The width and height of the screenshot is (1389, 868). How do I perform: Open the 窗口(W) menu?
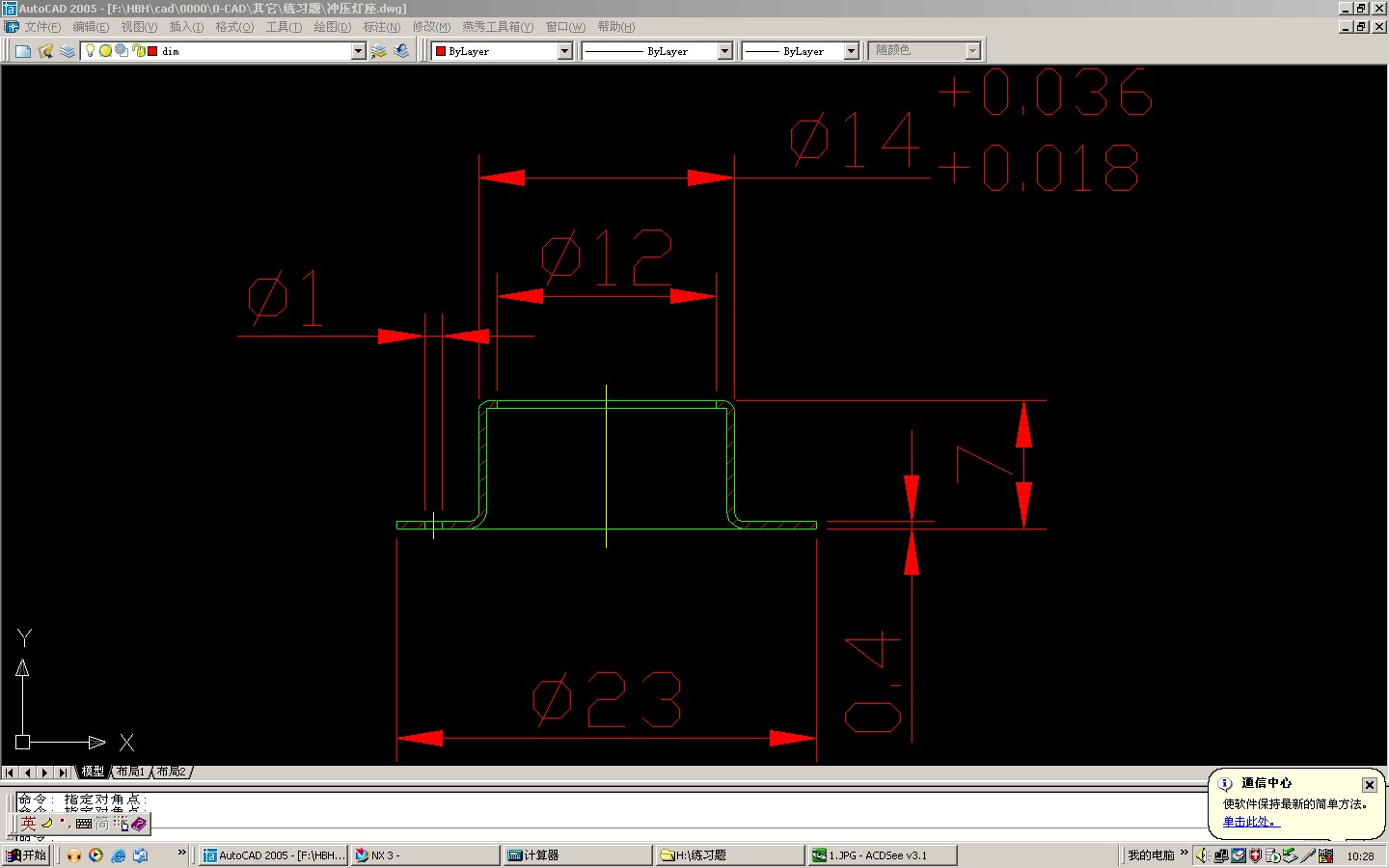(x=565, y=27)
